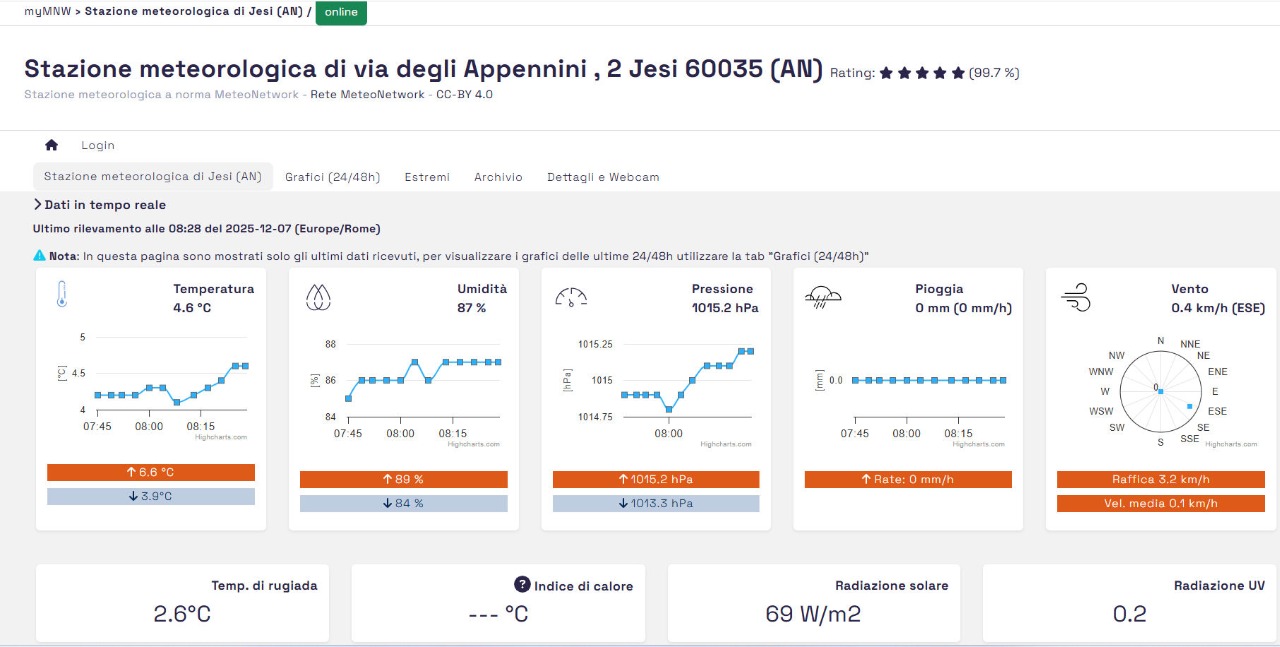Select the Dettagli e Webcam tab

(603, 177)
